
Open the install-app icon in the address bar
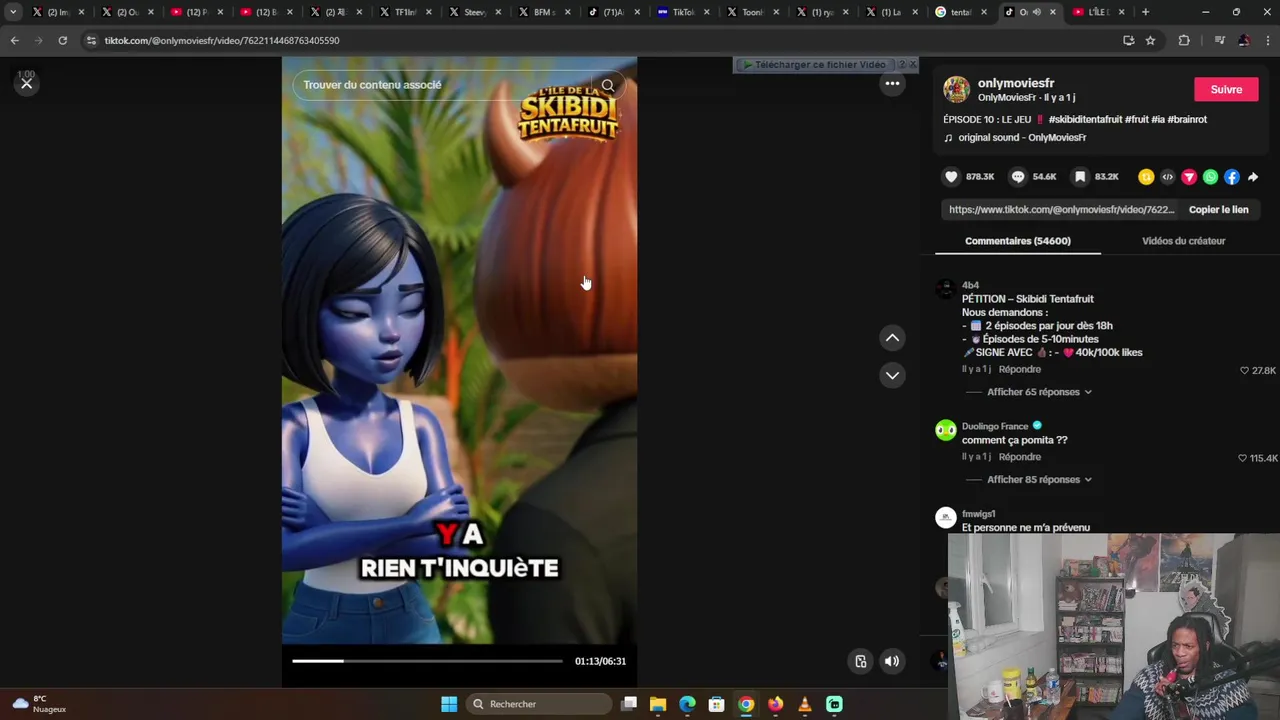click(1128, 40)
